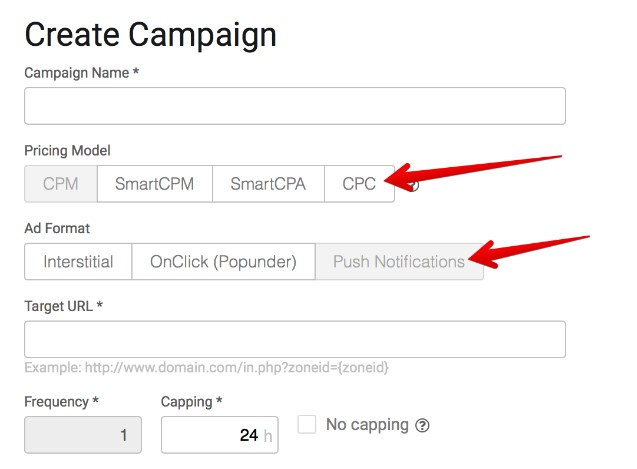
Task: Click the example URL hint text
Action: point(206,367)
